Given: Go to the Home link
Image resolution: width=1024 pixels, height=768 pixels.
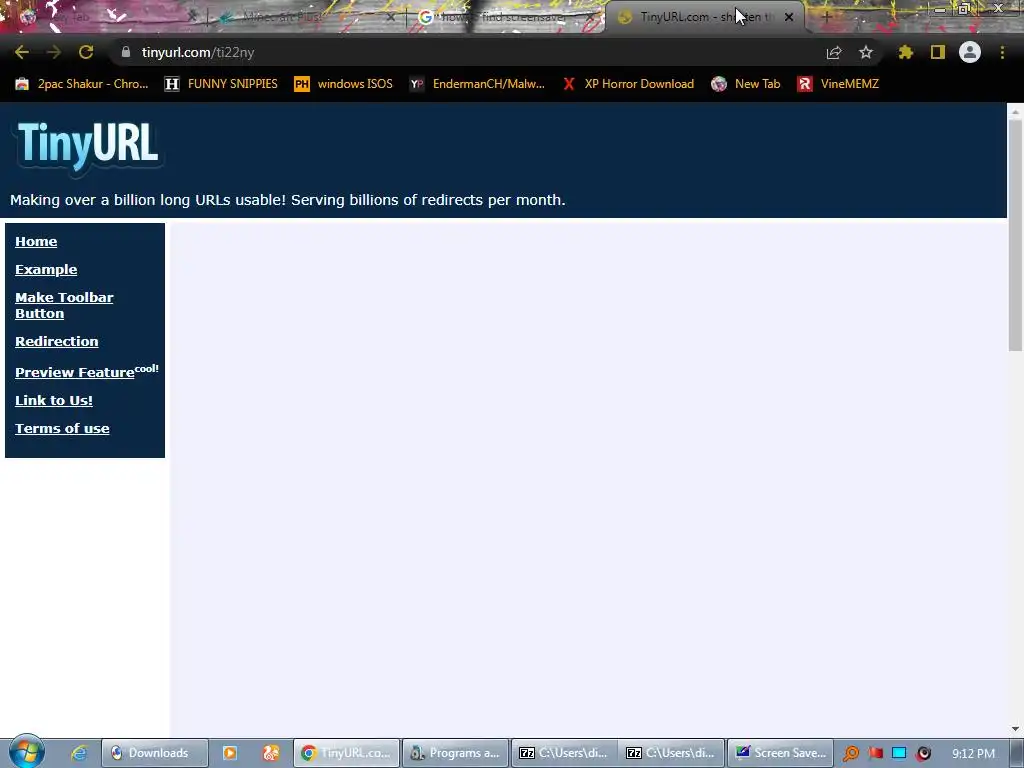Looking at the screenshot, I should 36,242.
